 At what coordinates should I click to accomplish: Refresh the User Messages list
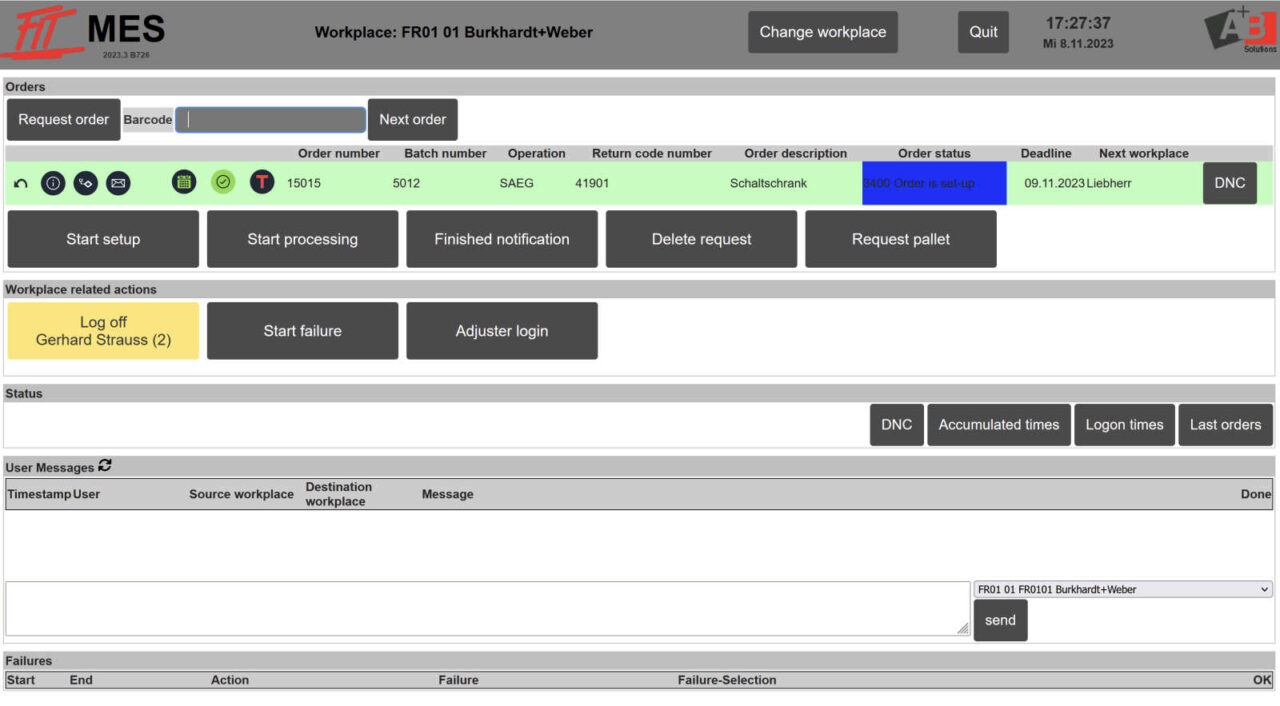pos(104,466)
